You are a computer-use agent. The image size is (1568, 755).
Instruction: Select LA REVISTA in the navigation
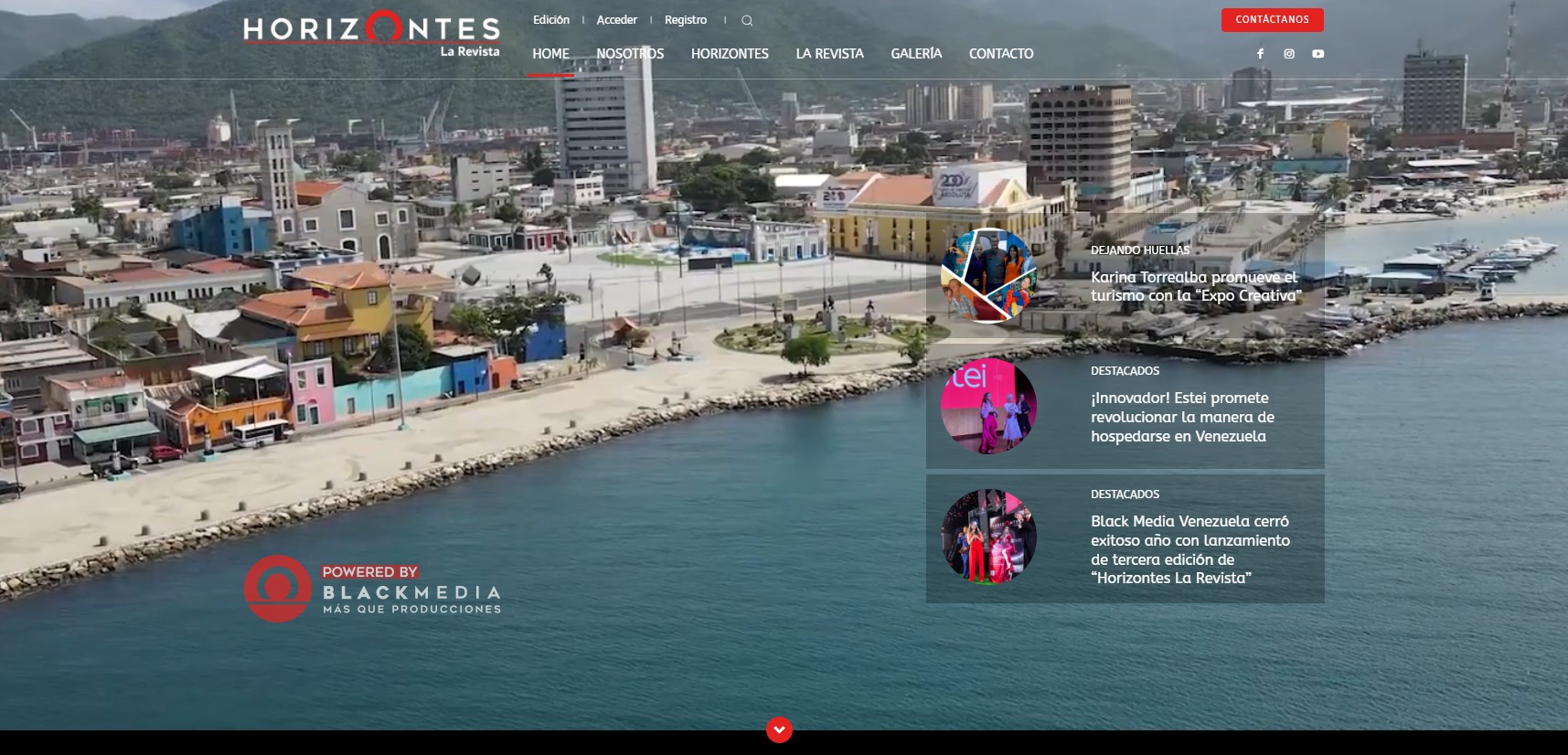[x=829, y=54]
